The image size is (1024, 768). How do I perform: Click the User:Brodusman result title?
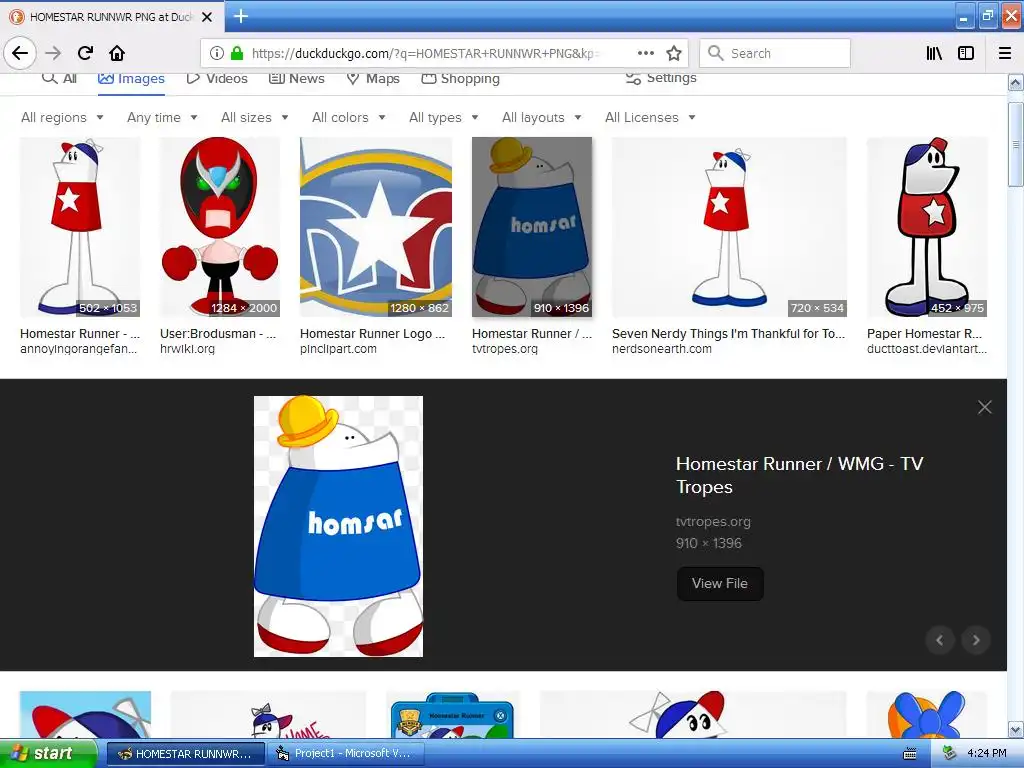click(218, 333)
